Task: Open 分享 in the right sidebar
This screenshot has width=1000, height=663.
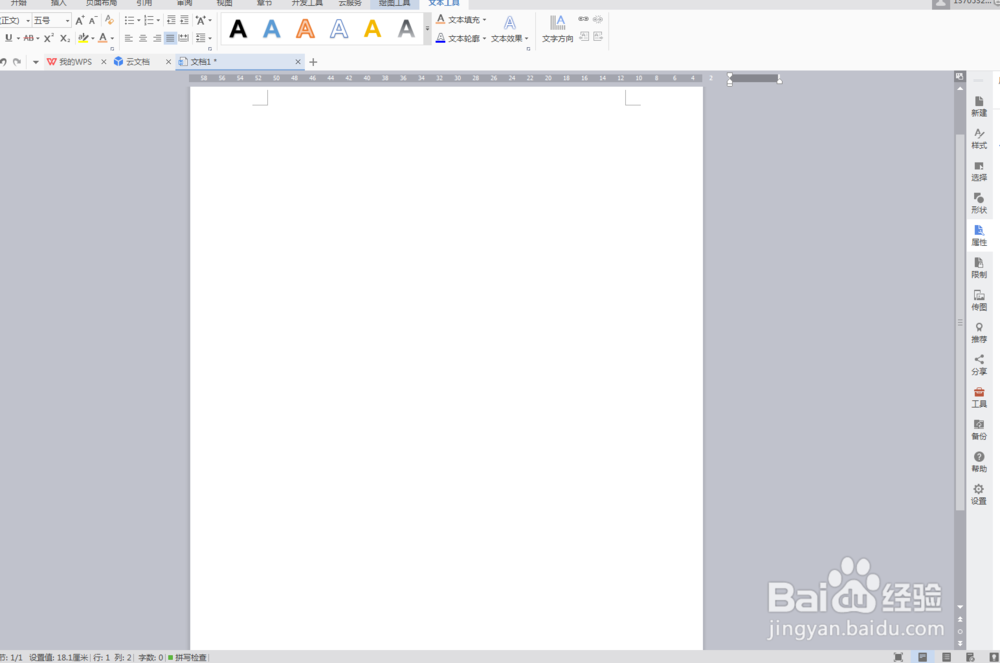Action: [979, 365]
